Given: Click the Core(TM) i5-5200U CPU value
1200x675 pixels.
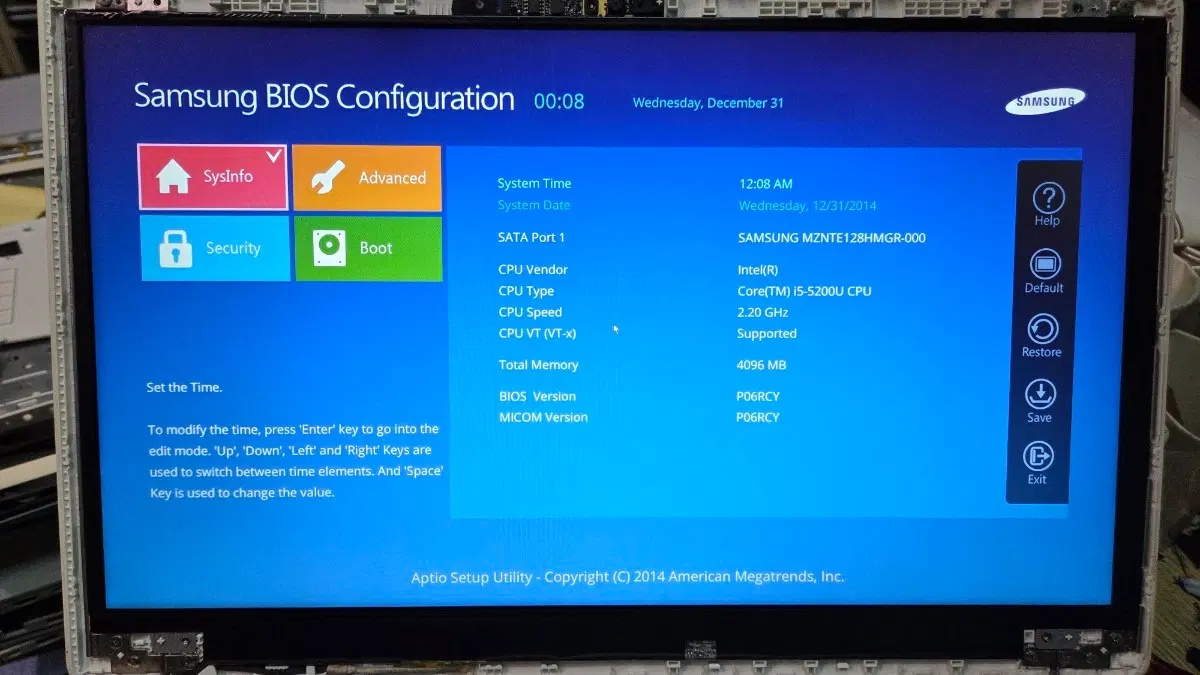Looking at the screenshot, I should [805, 291].
